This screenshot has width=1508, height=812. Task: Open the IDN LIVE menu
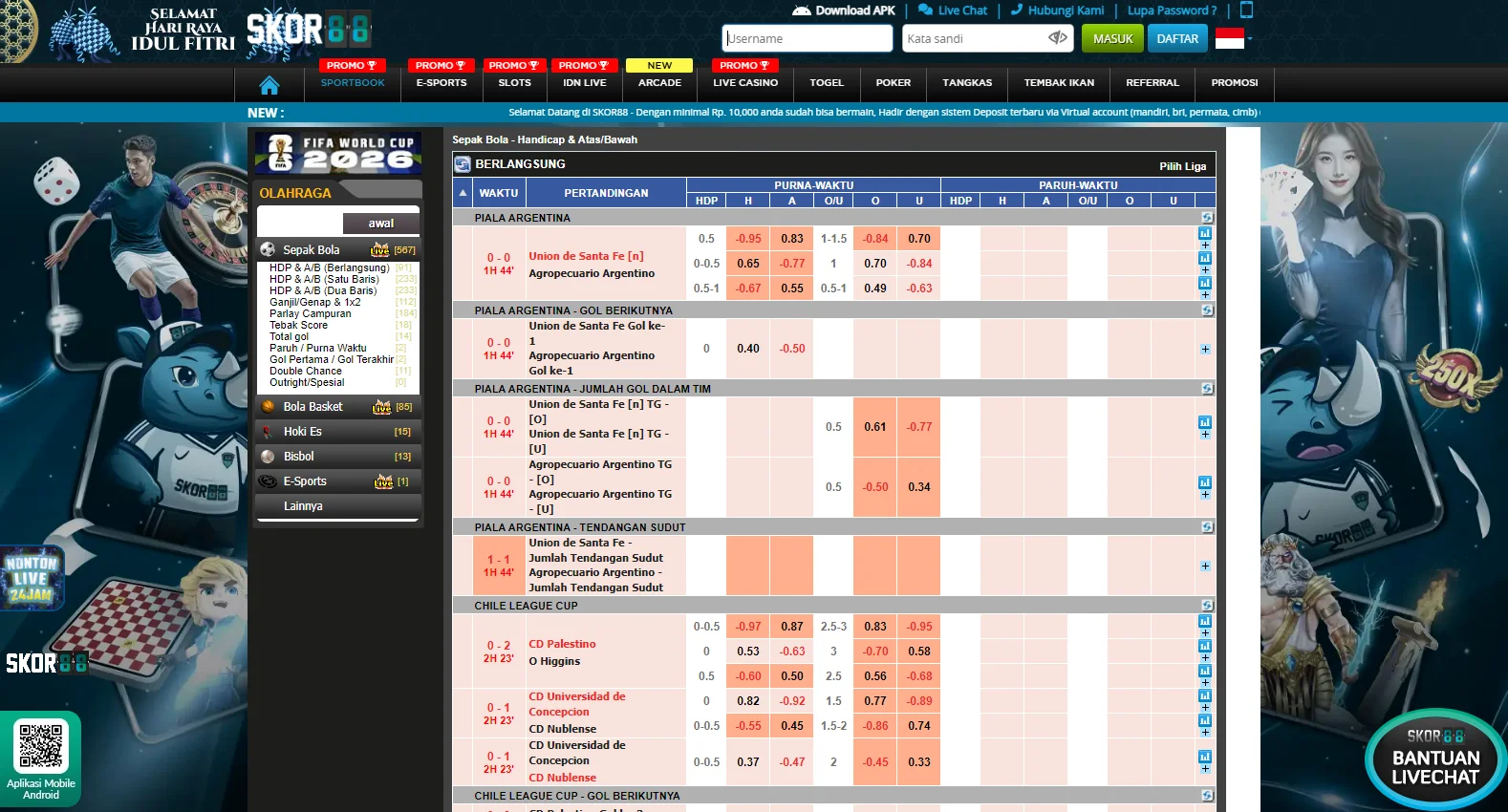click(585, 83)
